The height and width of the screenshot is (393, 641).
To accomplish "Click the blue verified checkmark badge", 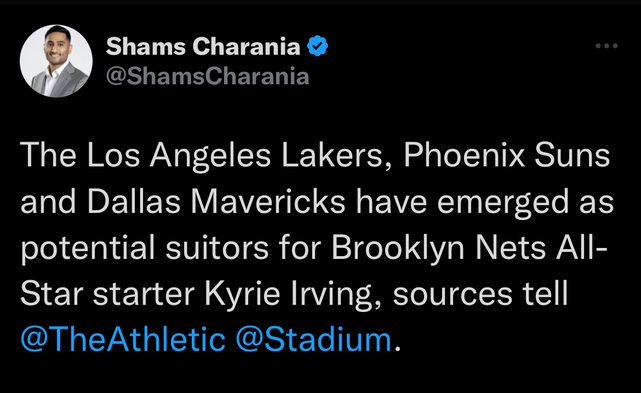I will [317, 46].
